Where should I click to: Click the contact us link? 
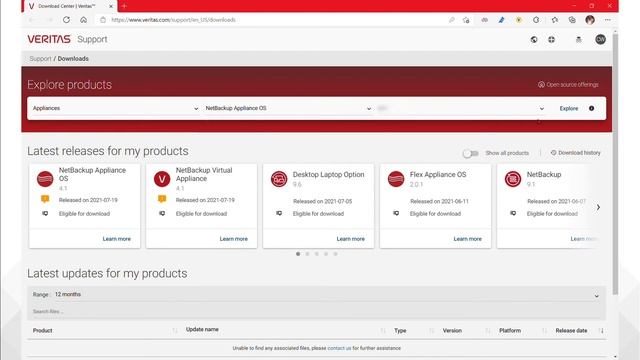pos(339,348)
